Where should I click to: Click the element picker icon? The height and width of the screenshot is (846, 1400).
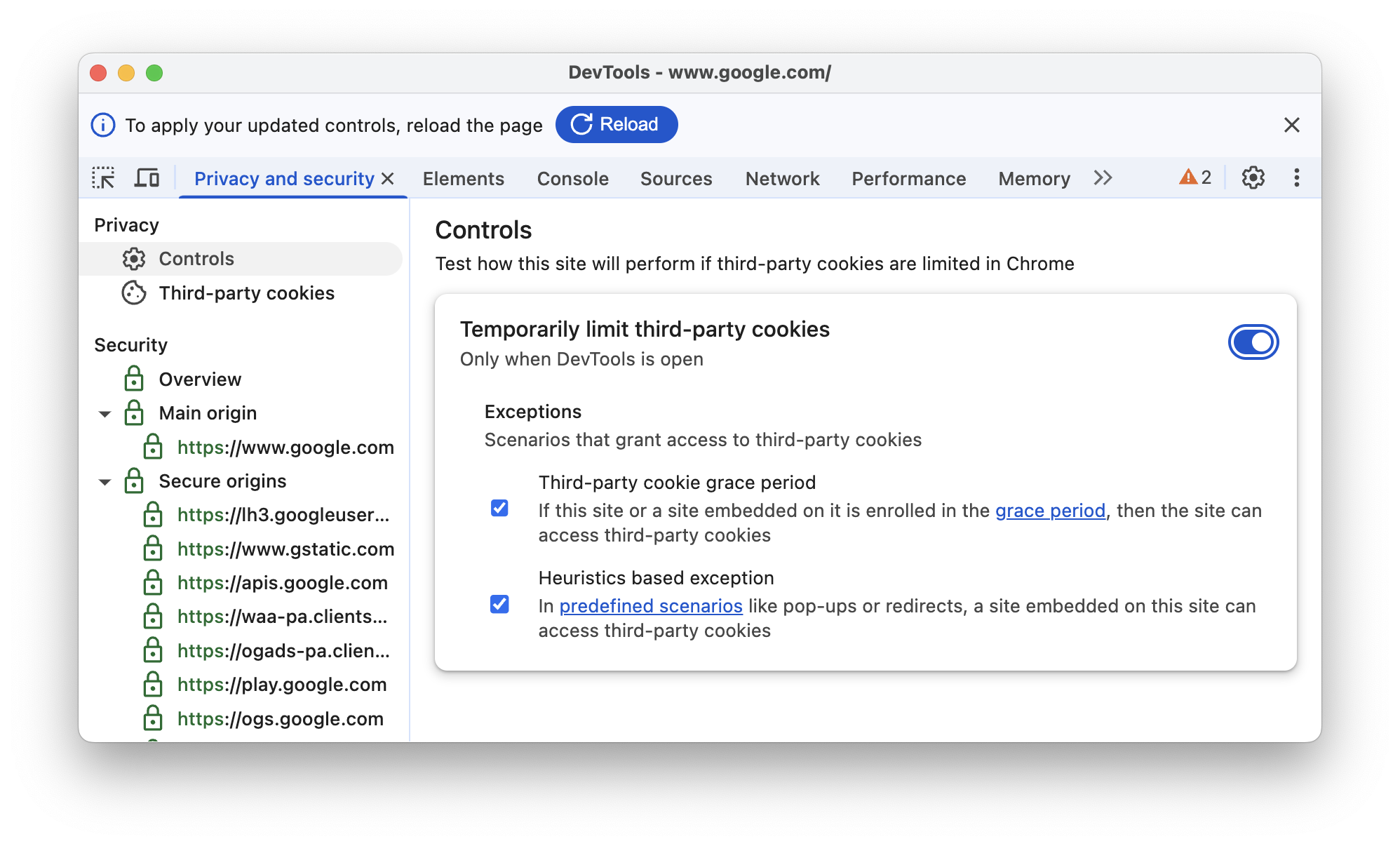tap(104, 178)
